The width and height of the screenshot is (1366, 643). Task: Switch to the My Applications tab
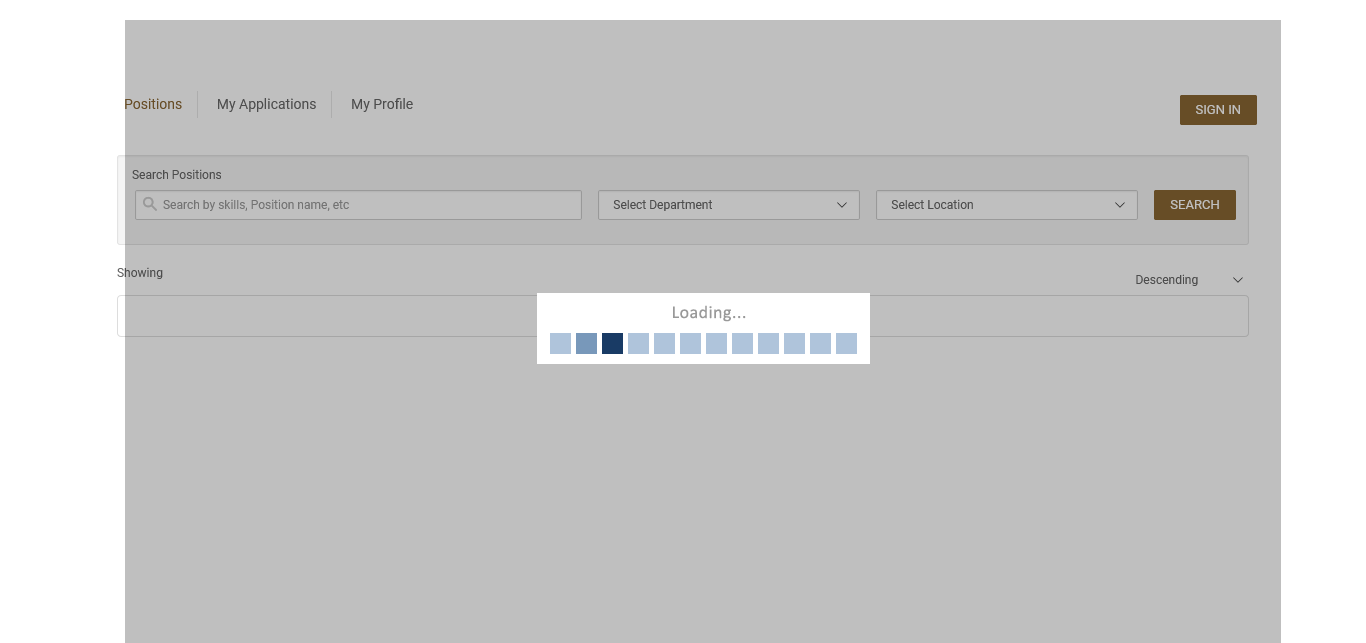pos(266,104)
